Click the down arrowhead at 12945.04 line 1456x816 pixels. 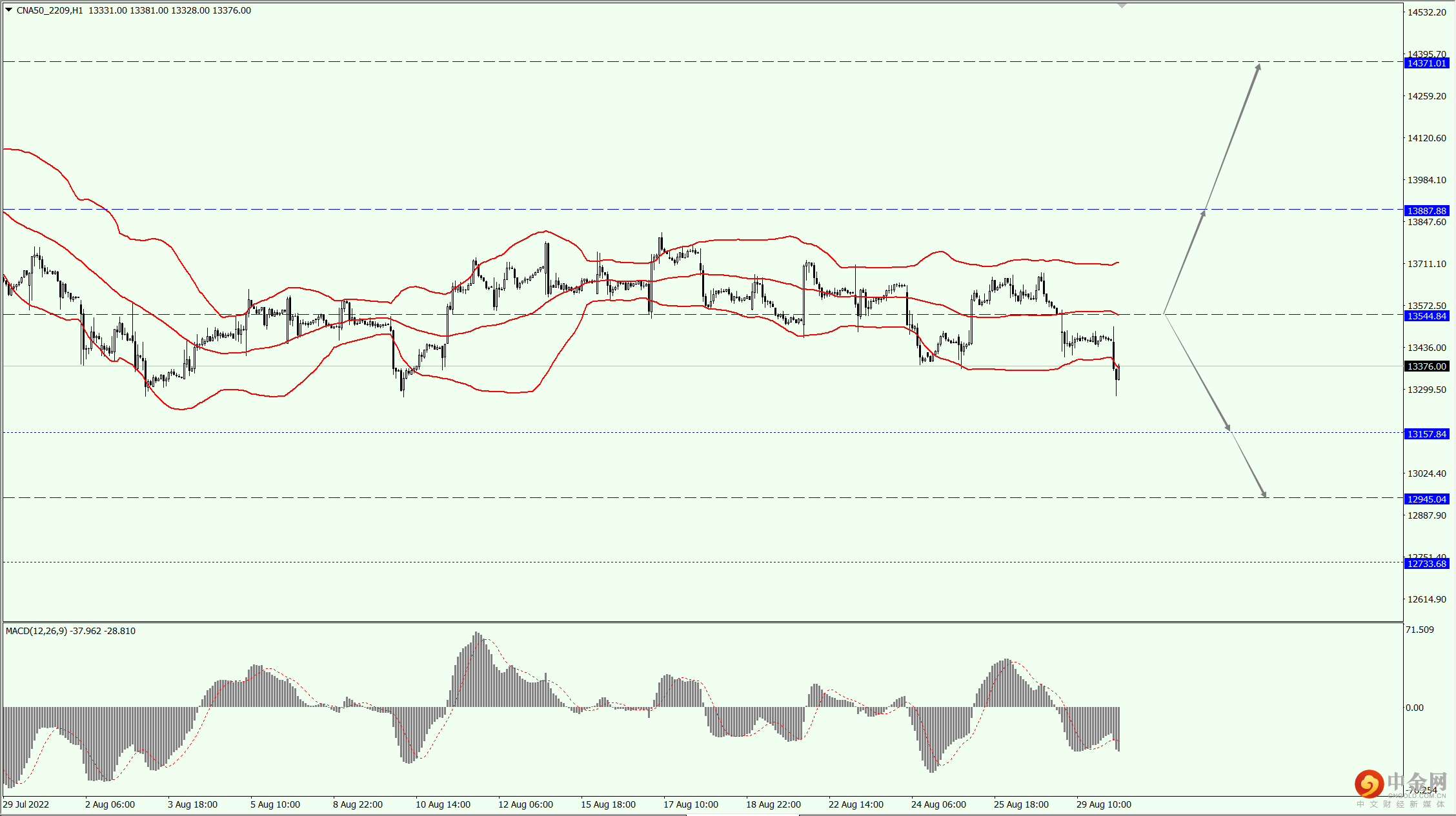tap(1264, 495)
